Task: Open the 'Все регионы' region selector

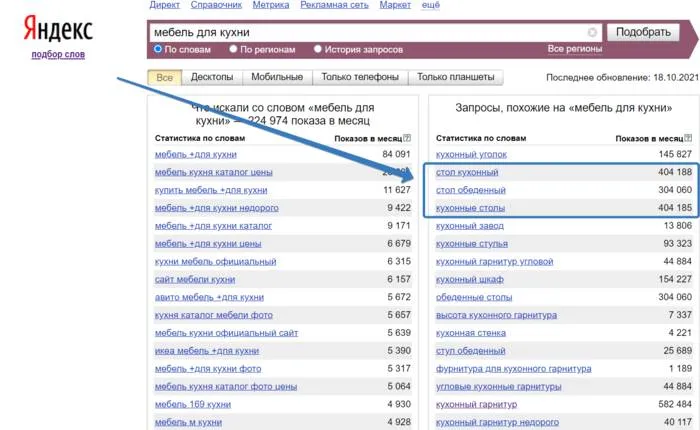Action: (x=573, y=49)
